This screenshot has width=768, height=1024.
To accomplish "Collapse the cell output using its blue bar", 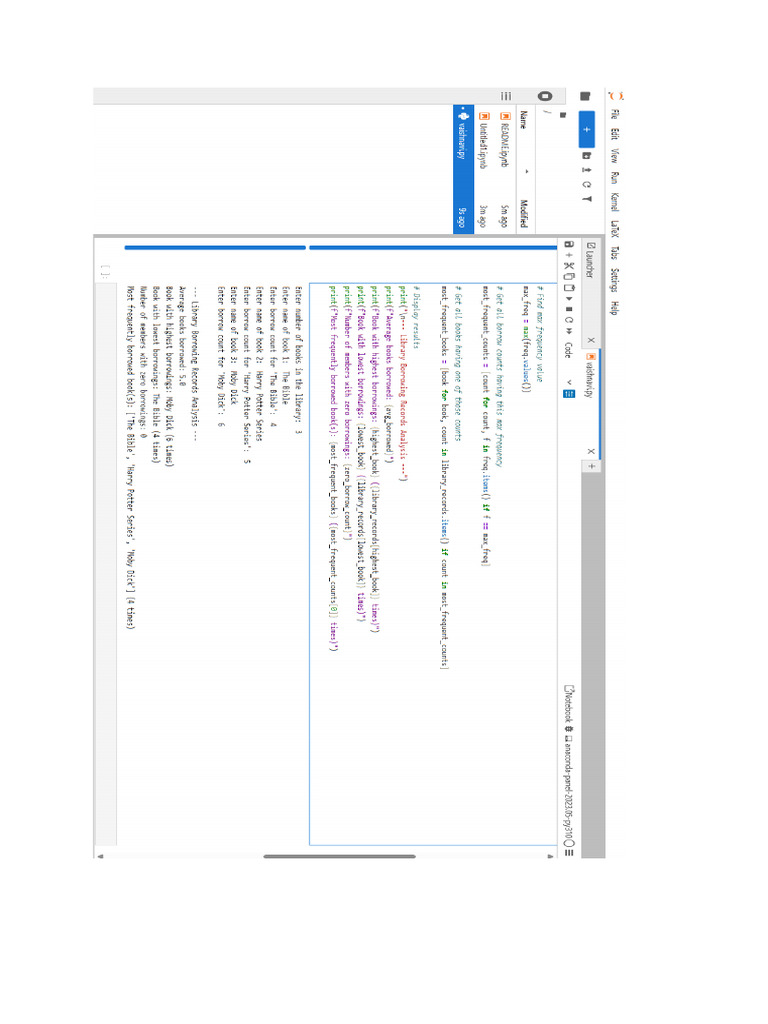I will [x=215, y=248].
